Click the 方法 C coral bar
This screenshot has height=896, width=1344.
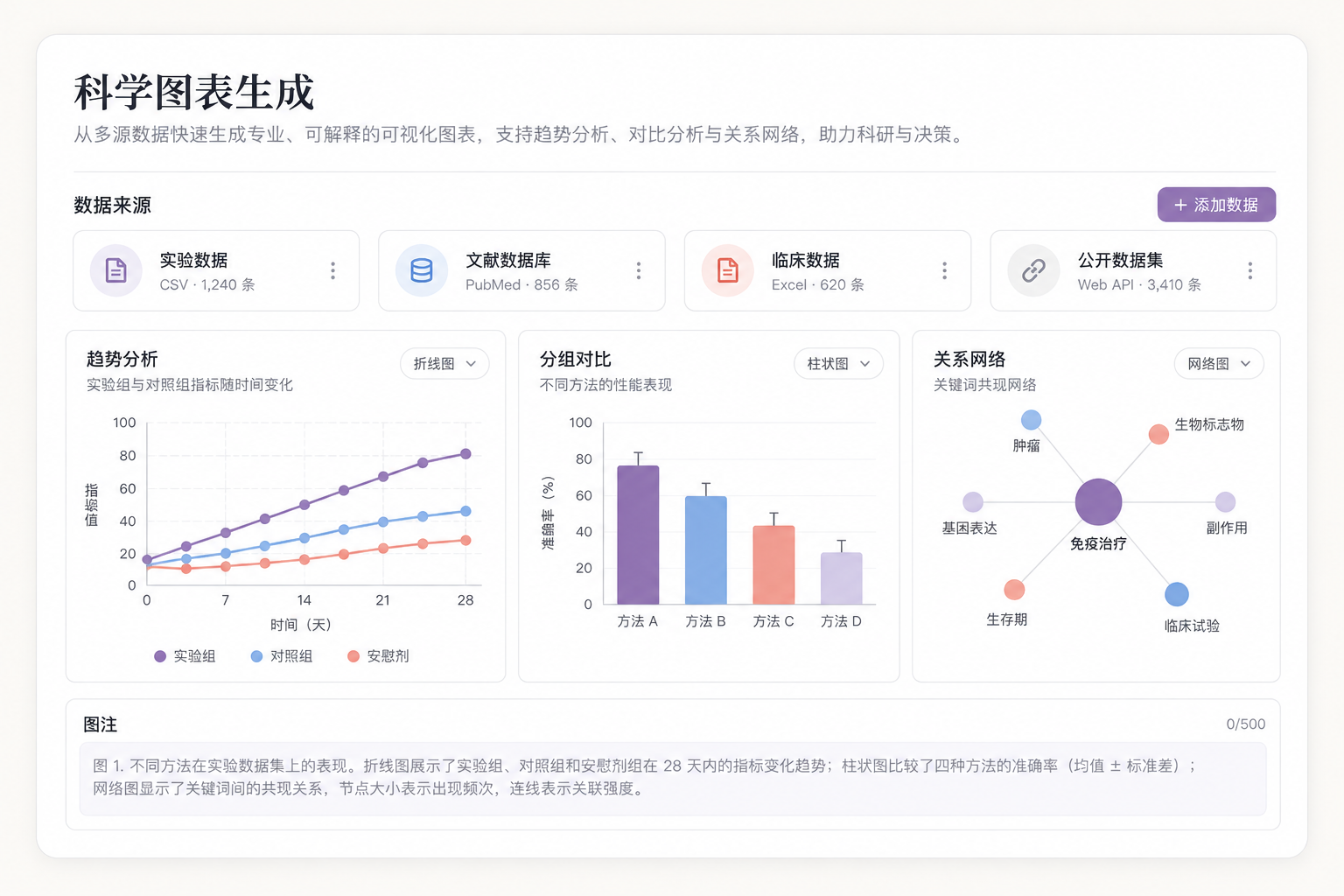(773, 564)
